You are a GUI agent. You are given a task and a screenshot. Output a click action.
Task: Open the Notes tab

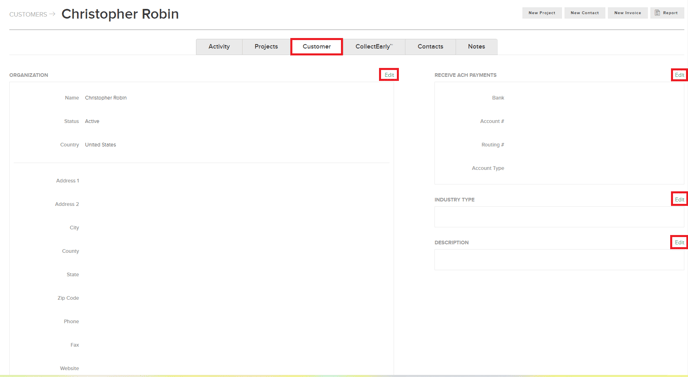(x=477, y=47)
